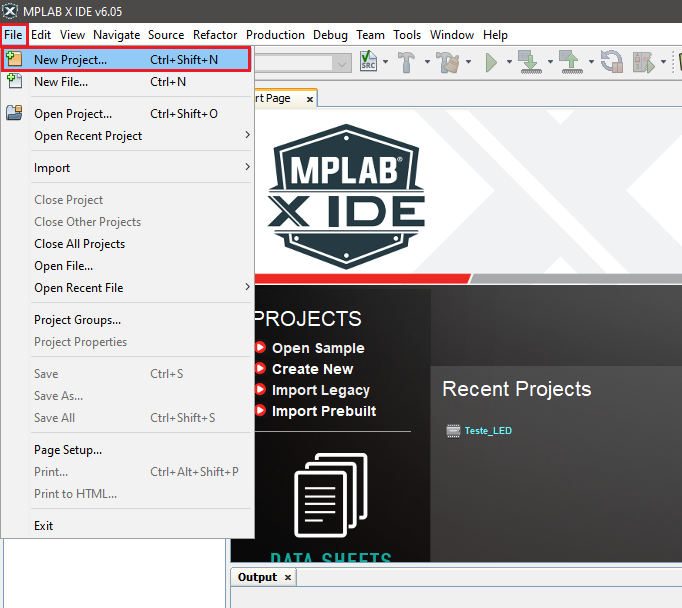The image size is (682, 608).
Task: Click the Open Project folder icon
Action: pos(14,113)
